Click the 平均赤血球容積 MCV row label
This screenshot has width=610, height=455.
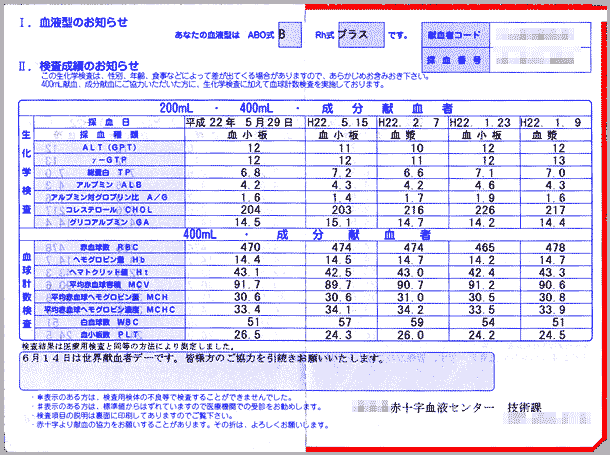(x=109, y=285)
